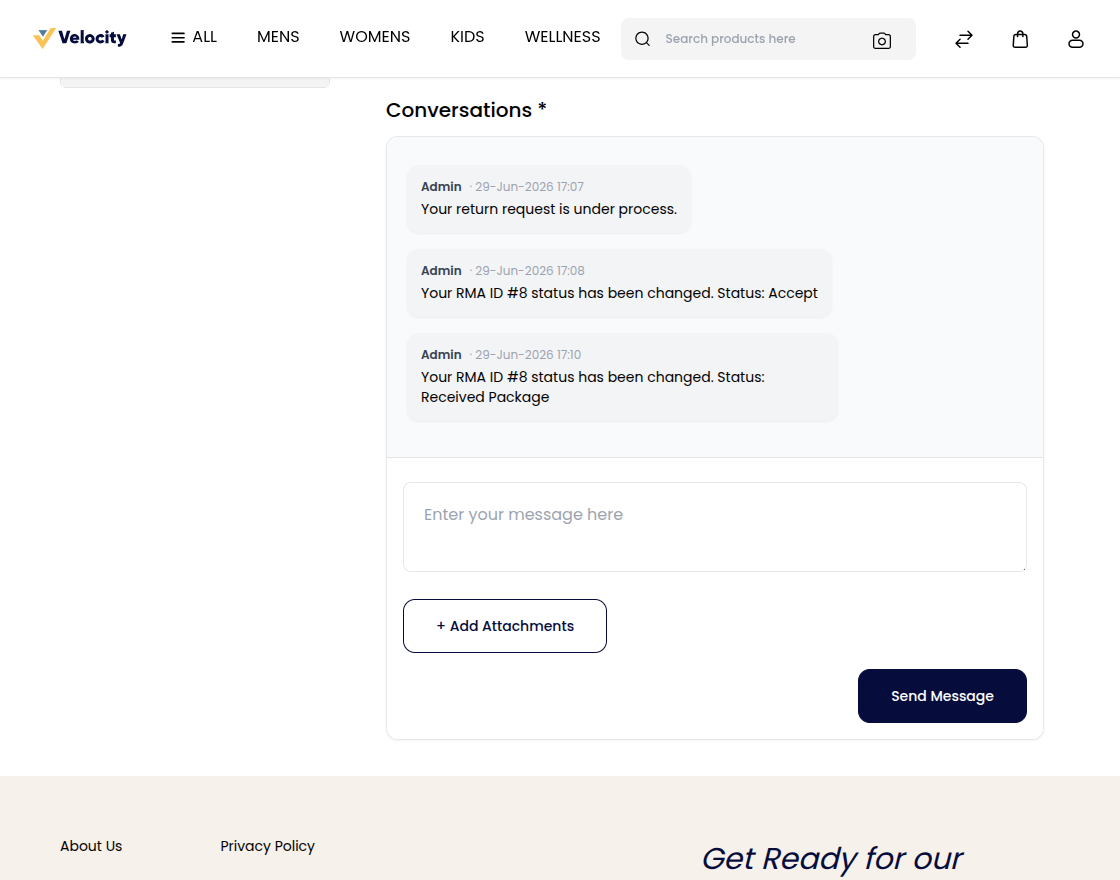This screenshot has height=880, width=1120.
Task: Click the 29-Jun-2026 17:10 timestamp
Action: (528, 355)
